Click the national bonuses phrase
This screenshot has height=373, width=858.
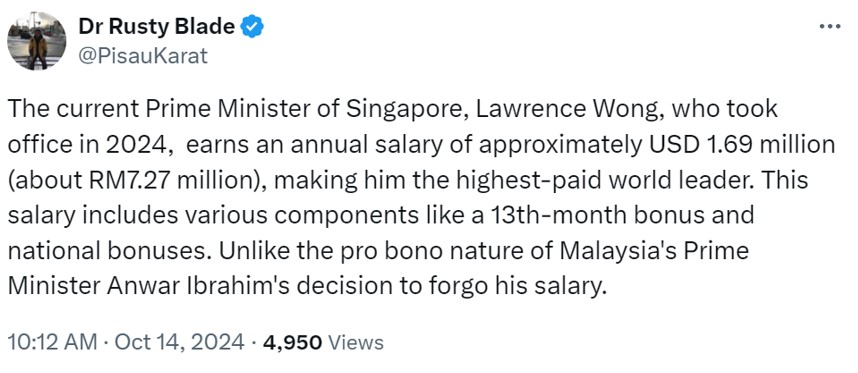coord(101,251)
